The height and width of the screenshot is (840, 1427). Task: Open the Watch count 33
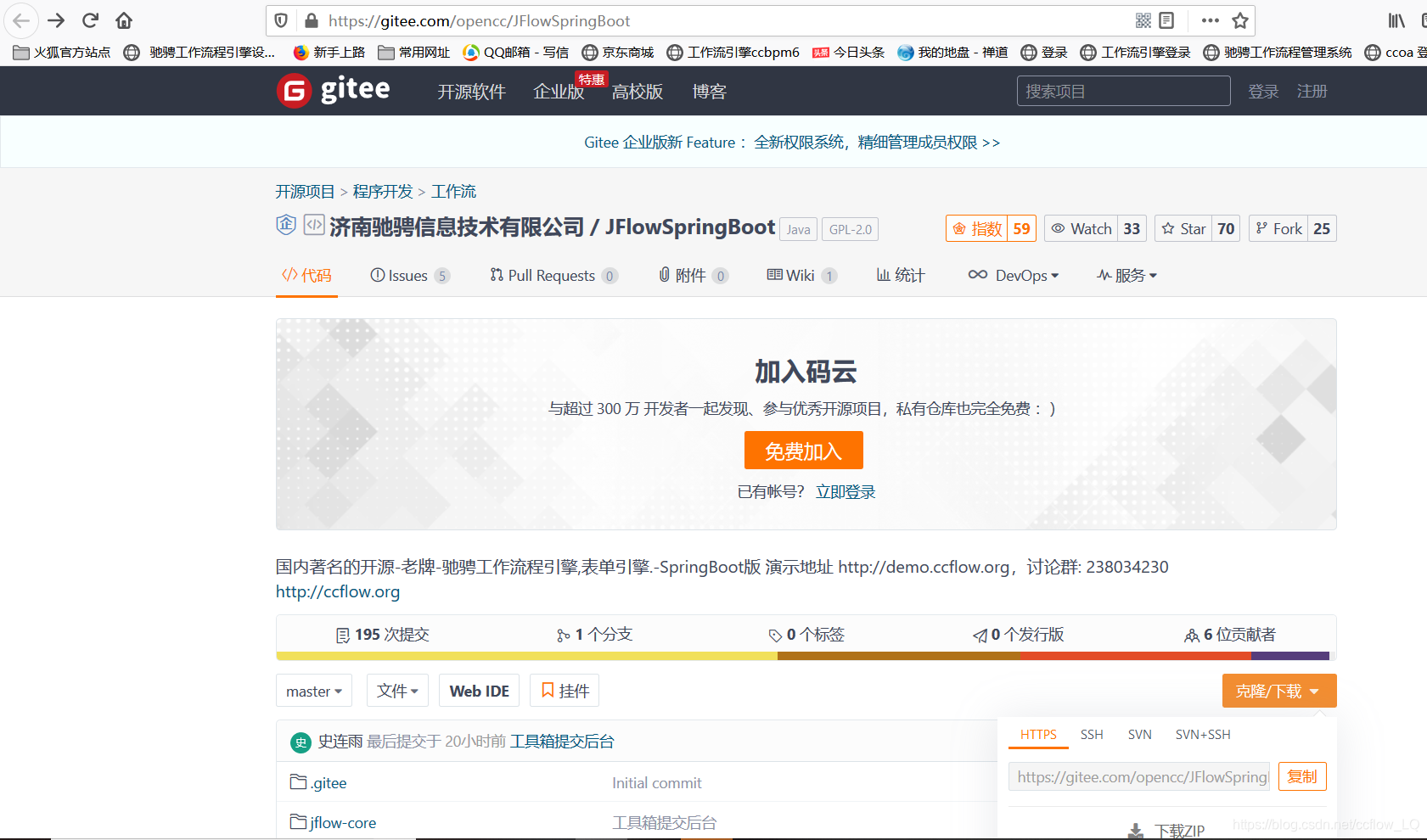[x=1132, y=229]
